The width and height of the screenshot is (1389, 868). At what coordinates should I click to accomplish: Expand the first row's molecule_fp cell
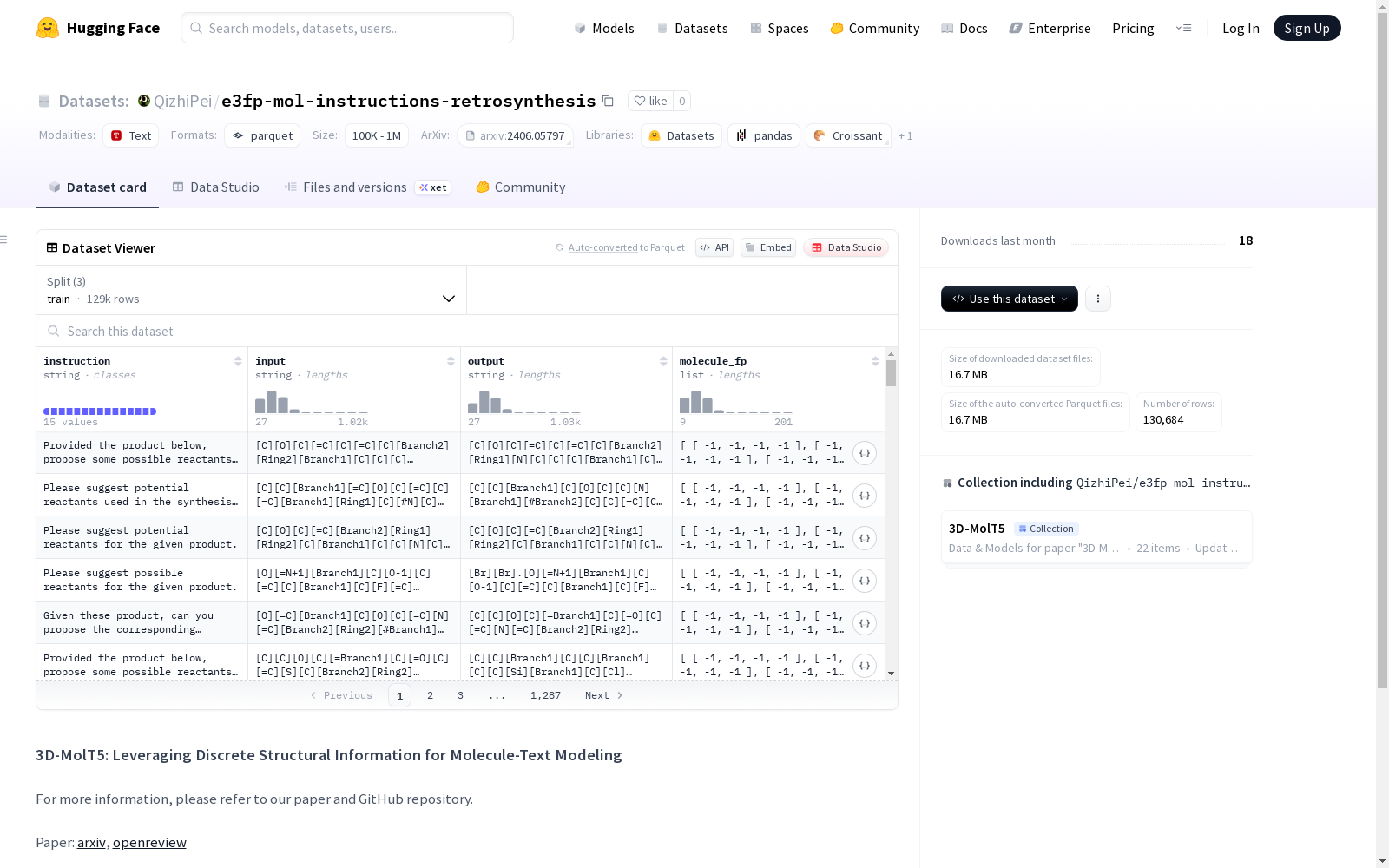pos(864,453)
